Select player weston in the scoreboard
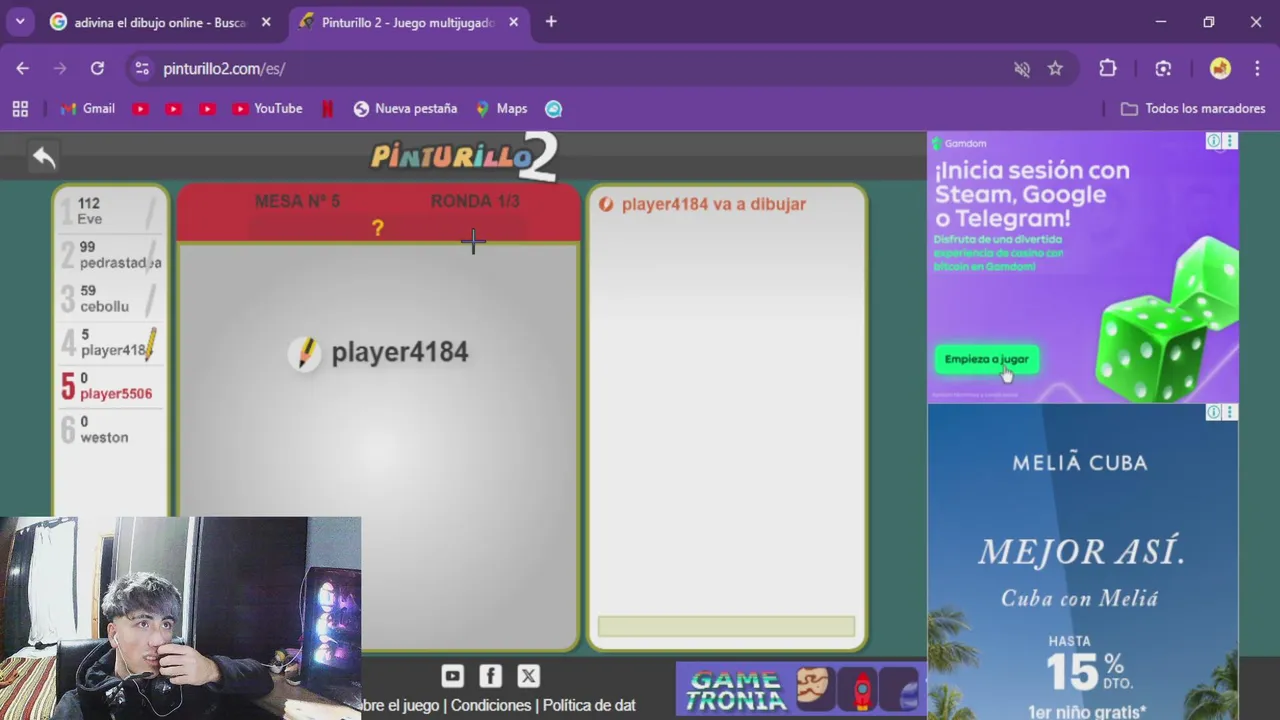Viewport: 1280px width, 720px height. pos(110,430)
